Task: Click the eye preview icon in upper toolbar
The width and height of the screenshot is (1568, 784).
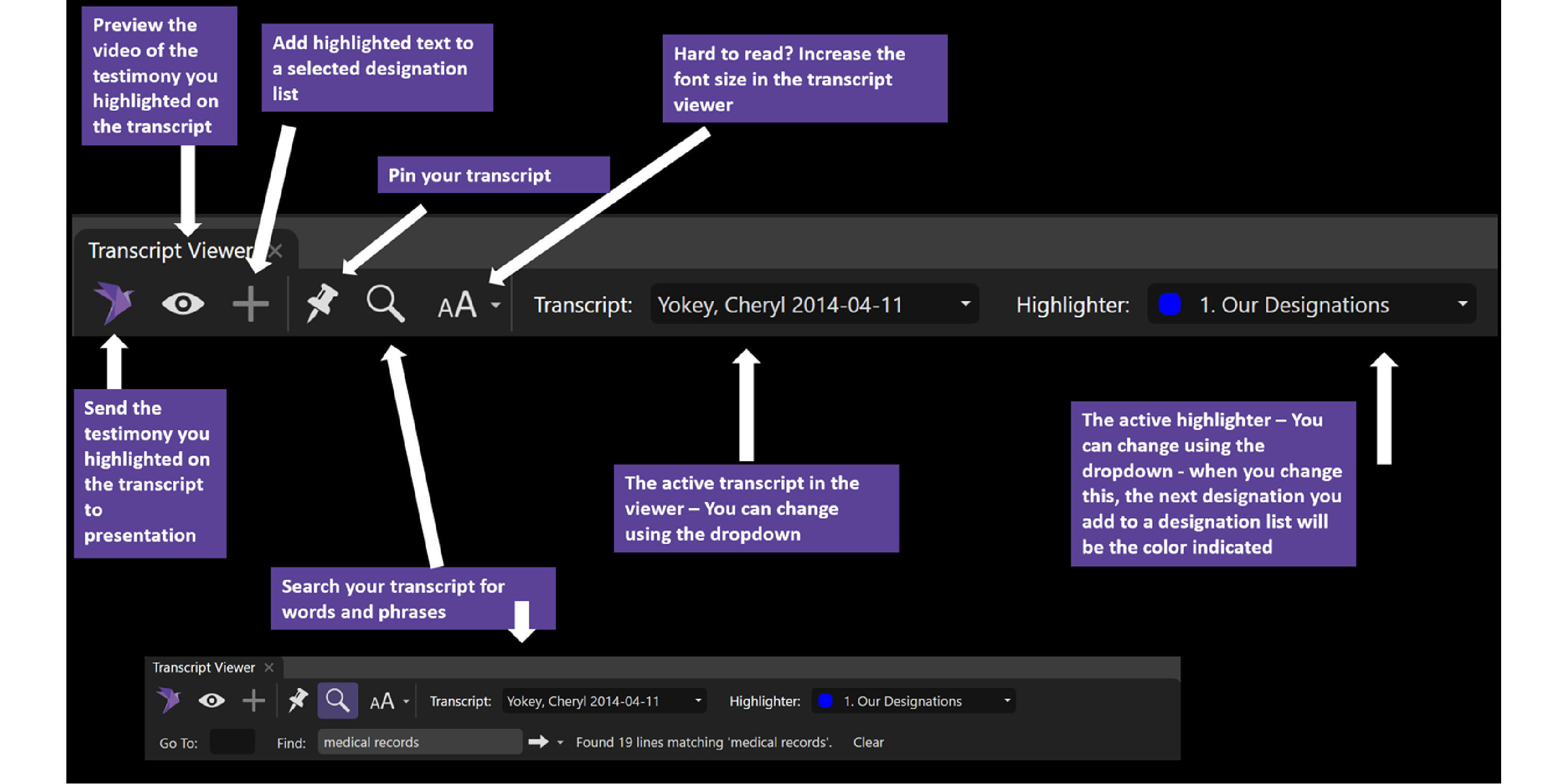Action: click(182, 303)
